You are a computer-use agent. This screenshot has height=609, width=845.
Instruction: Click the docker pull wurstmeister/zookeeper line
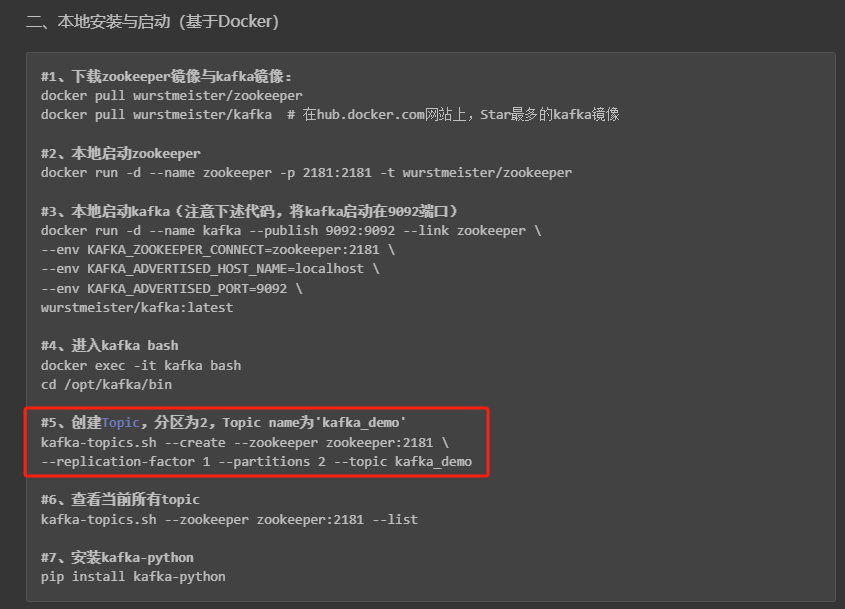pos(171,96)
